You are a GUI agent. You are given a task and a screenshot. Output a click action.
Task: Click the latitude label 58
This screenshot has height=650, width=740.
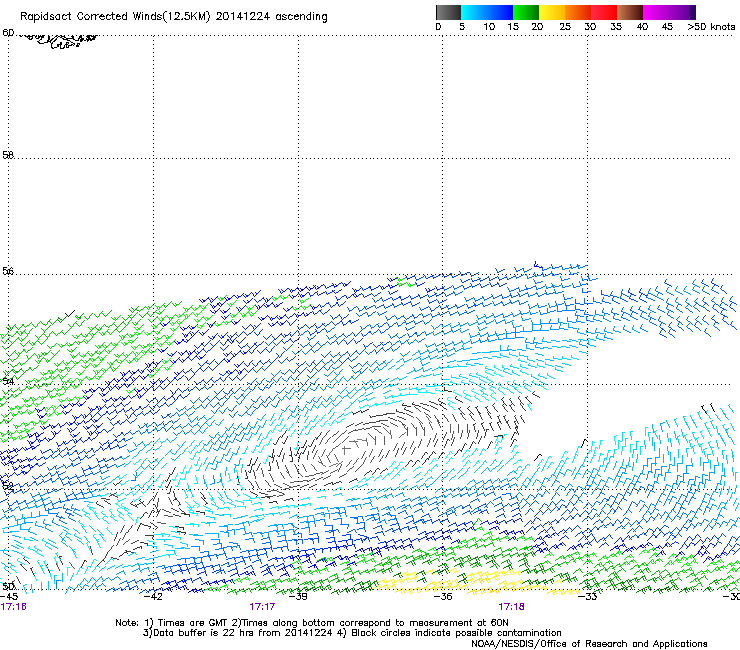(x=8, y=155)
